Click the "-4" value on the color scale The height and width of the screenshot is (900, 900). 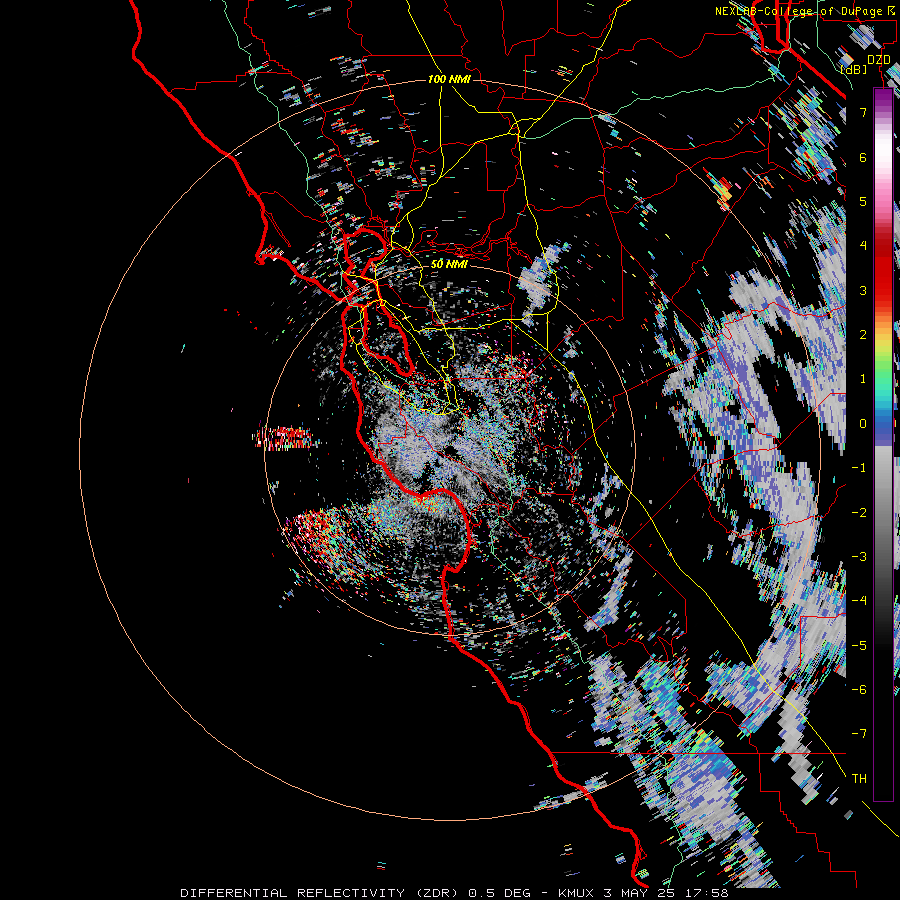pos(859,600)
